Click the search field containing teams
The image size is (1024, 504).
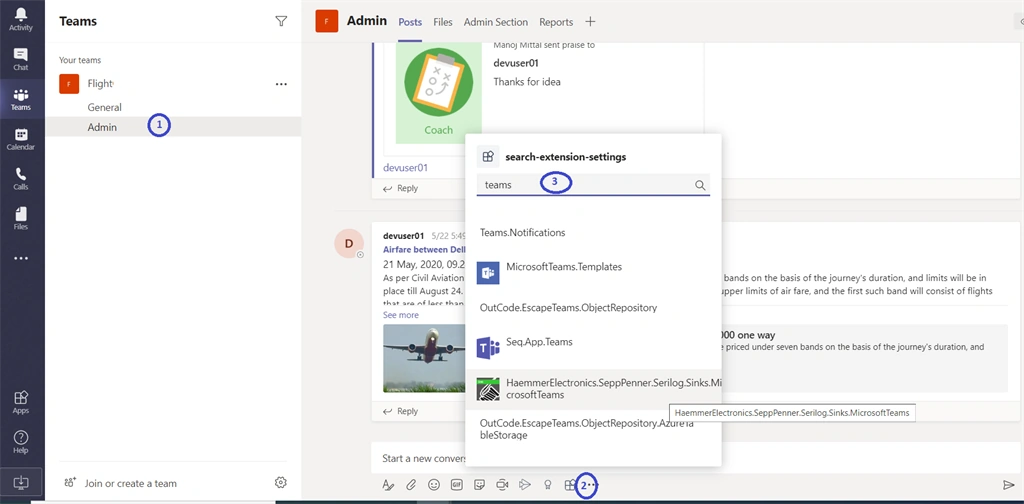click(x=593, y=185)
